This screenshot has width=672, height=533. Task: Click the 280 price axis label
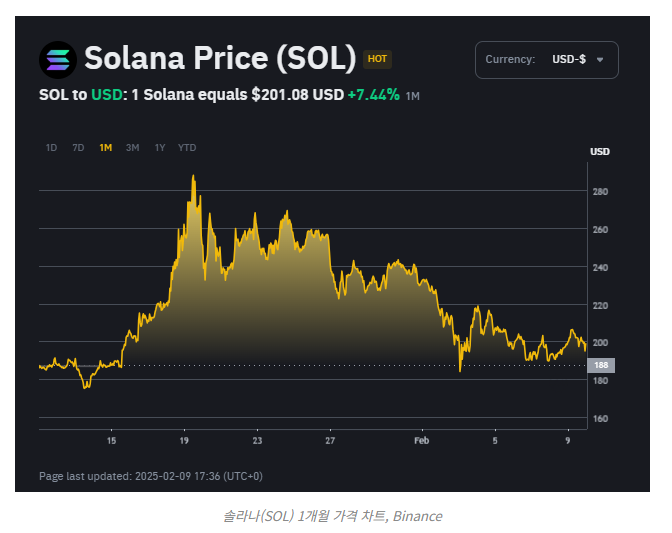(x=600, y=191)
